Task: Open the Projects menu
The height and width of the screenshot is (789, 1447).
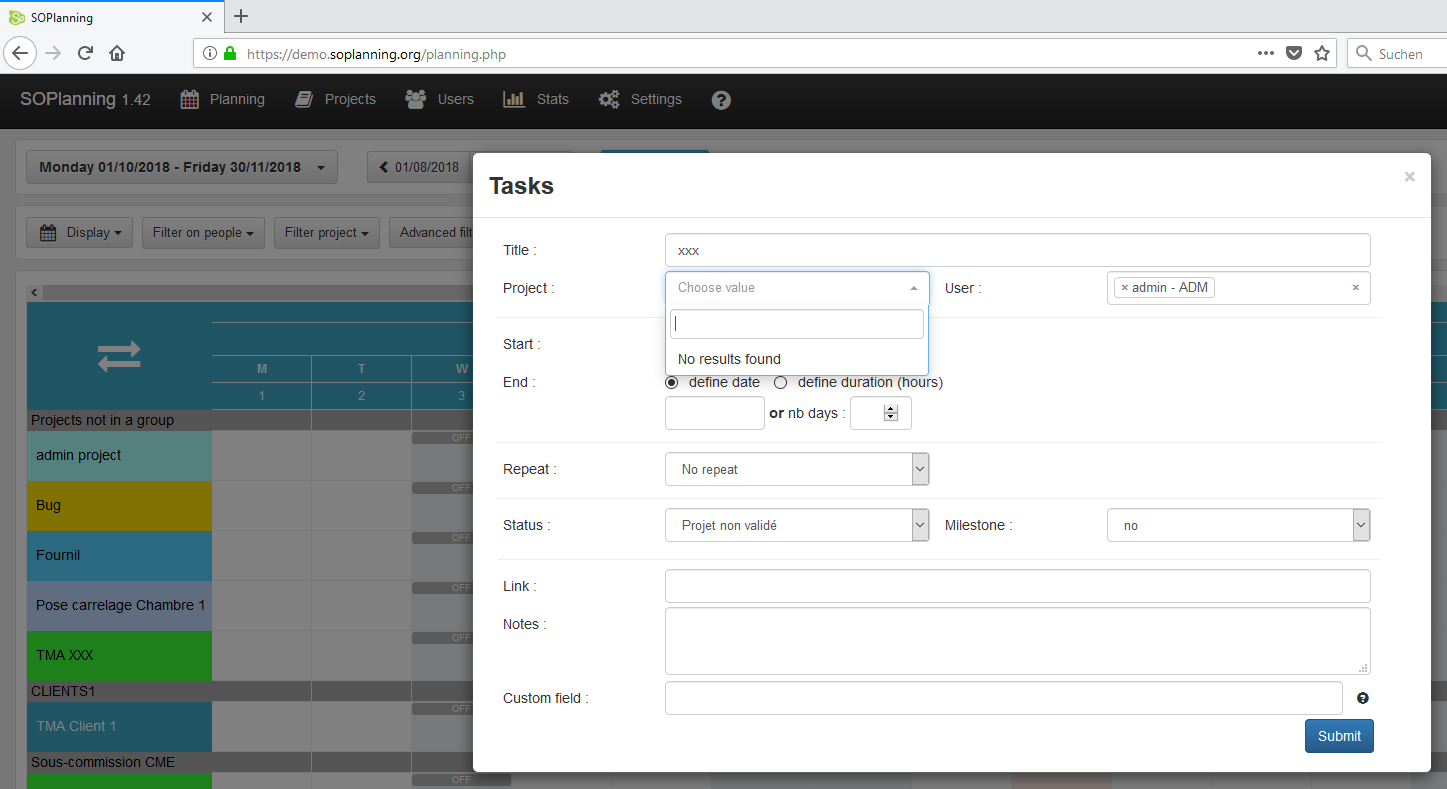Action: tap(336, 100)
